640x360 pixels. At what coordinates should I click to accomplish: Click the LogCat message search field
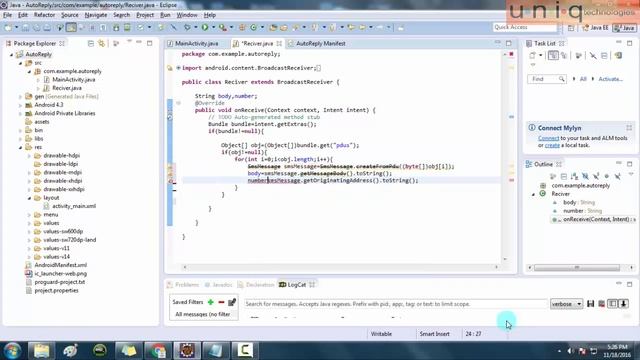pos(396,304)
